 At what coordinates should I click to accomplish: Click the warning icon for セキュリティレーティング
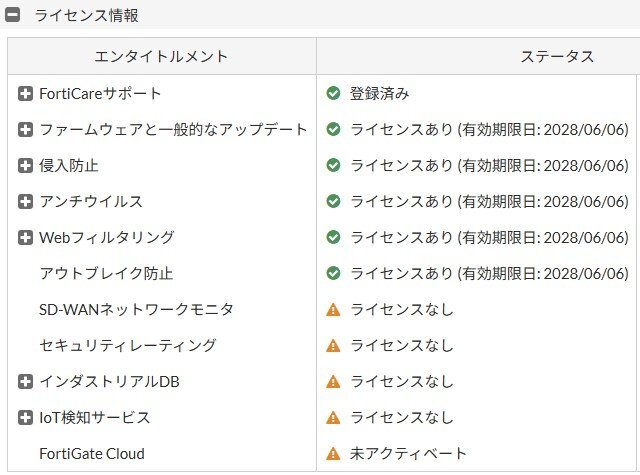334,345
